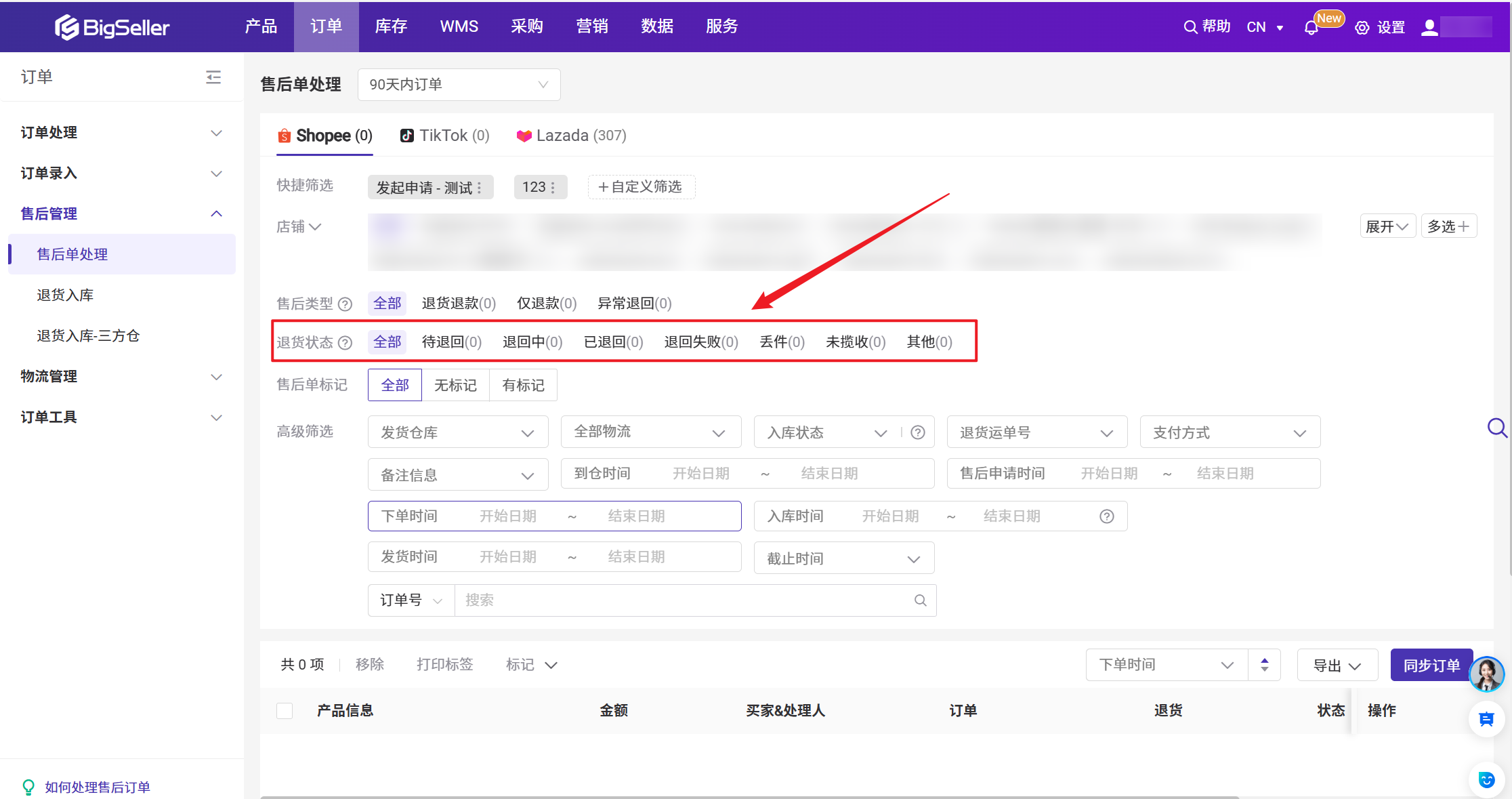Click the search magnifier in order search box
Image resolution: width=1512 pixels, height=799 pixels.
click(x=920, y=600)
